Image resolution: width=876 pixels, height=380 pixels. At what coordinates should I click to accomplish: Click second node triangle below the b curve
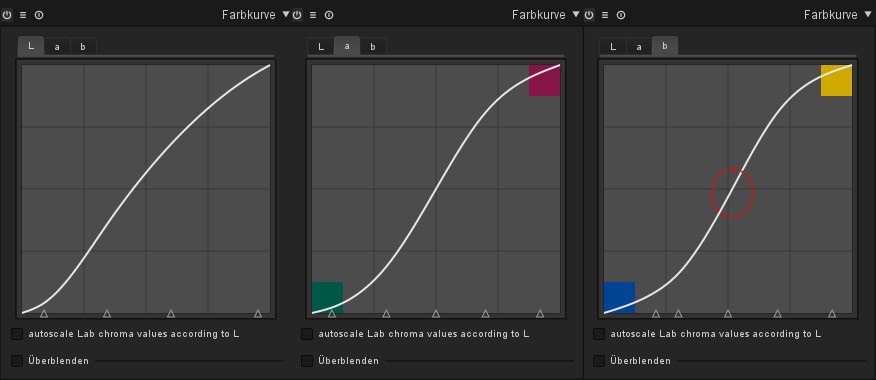[678, 314]
